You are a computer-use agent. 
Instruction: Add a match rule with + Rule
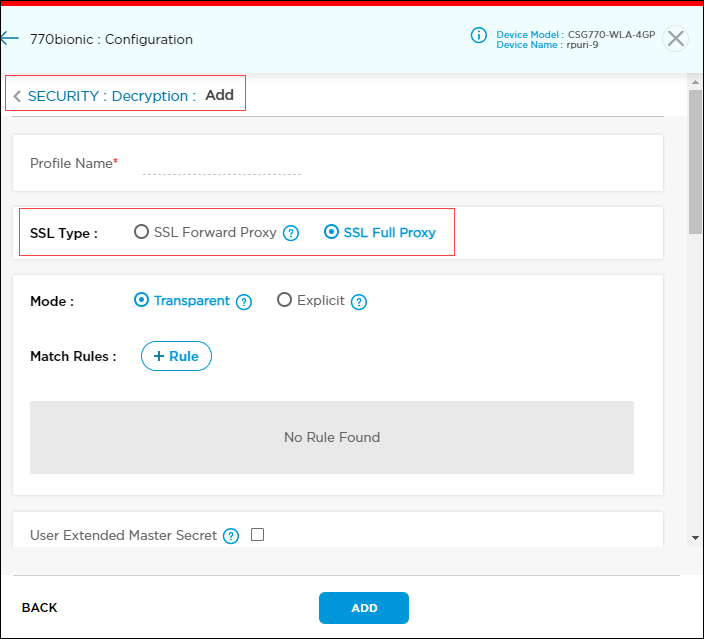(176, 356)
